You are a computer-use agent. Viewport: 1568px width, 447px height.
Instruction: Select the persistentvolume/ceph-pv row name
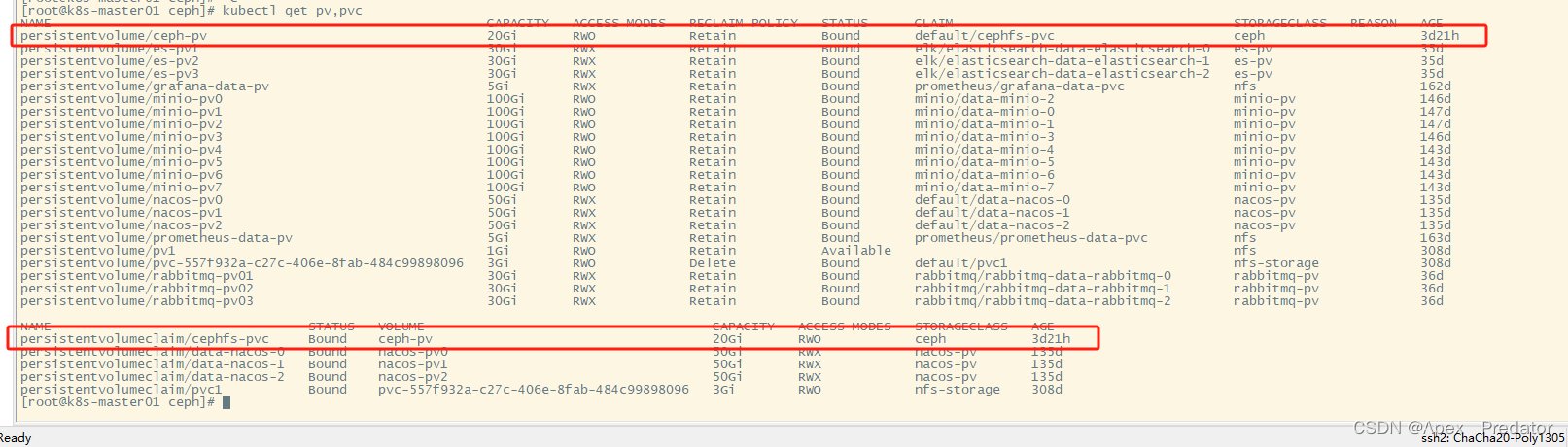(x=114, y=36)
